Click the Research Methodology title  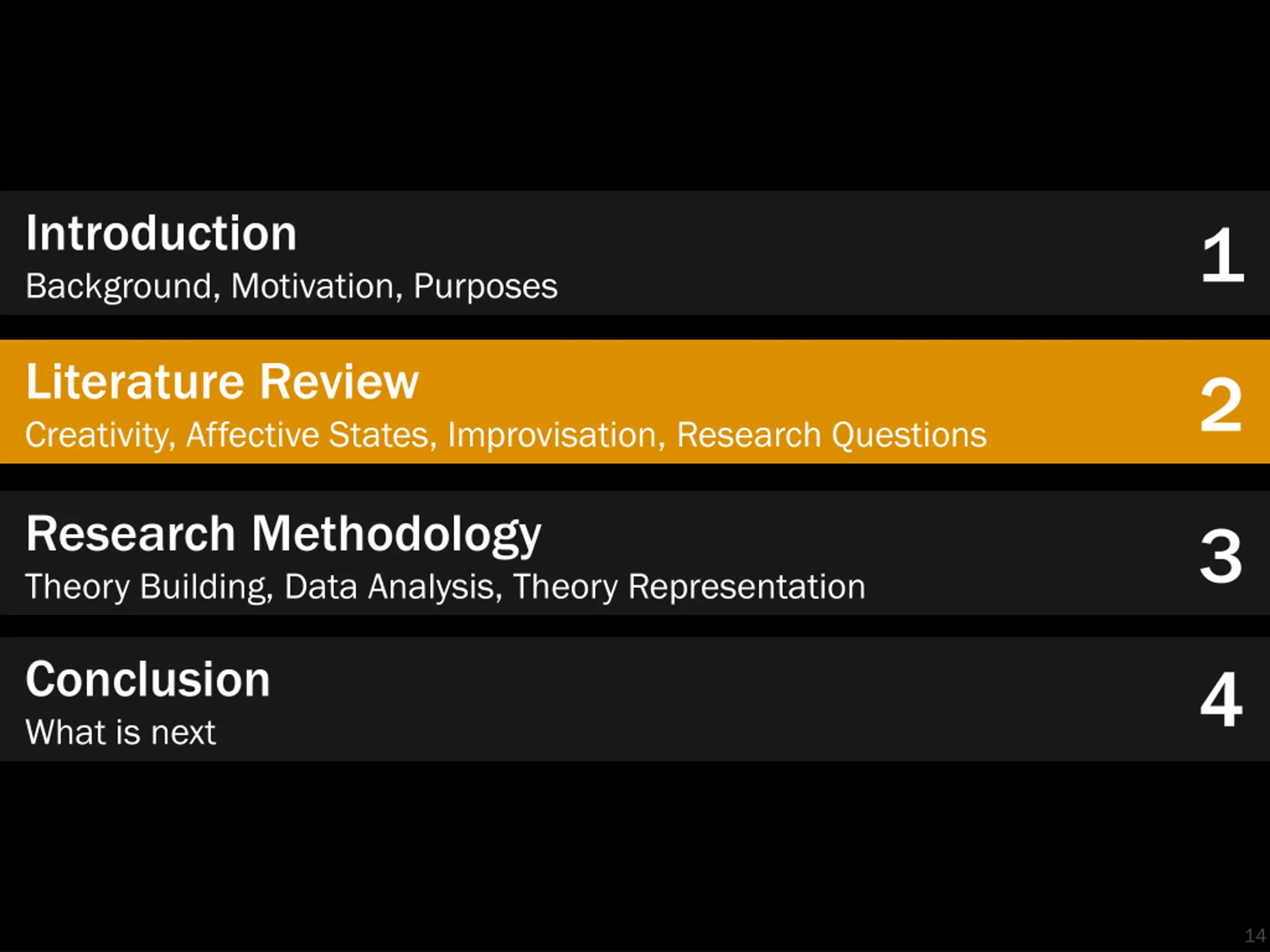(283, 535)
